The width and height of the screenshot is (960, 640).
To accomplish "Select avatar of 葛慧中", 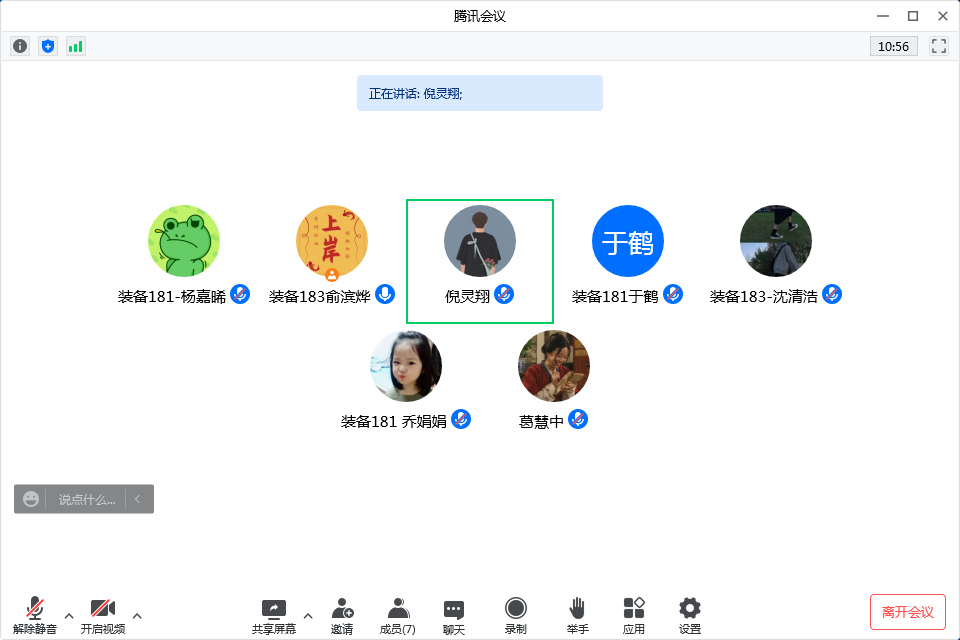I will pos(553,366).
